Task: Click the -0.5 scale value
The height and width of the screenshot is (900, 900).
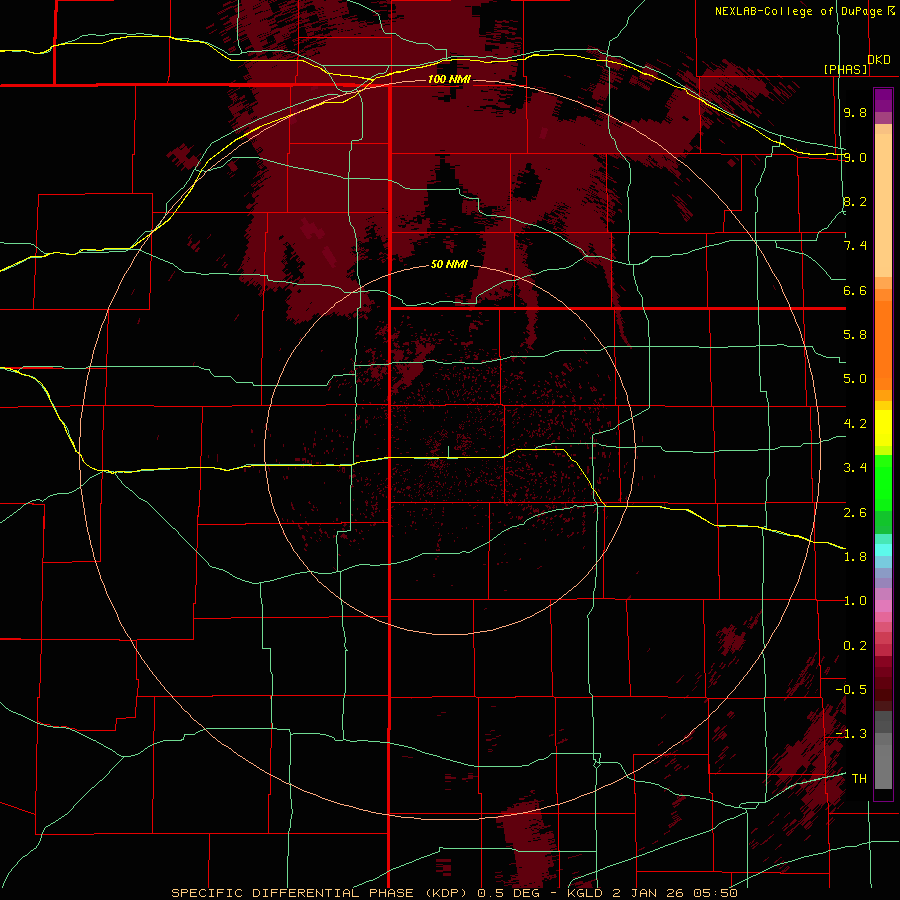Action: click(x=851, y=690)
